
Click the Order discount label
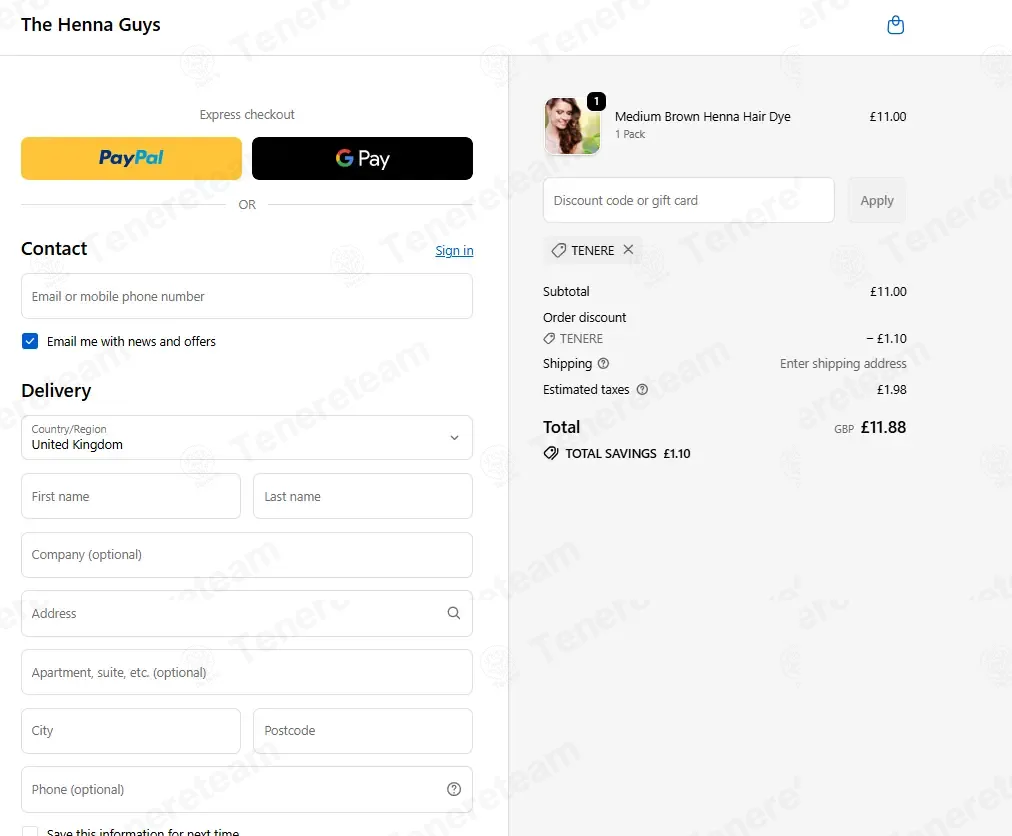[x=584, y=317]
